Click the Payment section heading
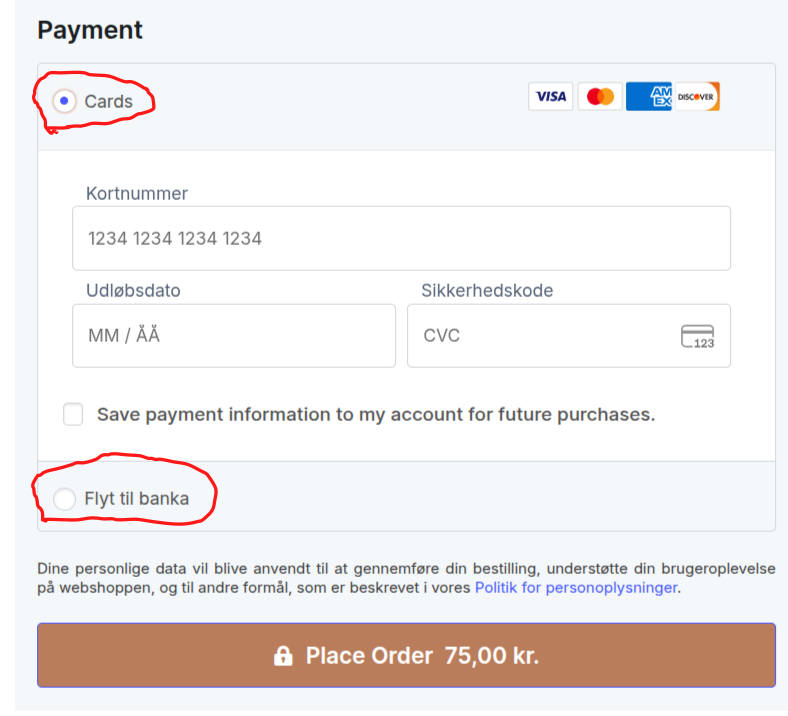The image size is (788, 716). click(x=90, y=30)
